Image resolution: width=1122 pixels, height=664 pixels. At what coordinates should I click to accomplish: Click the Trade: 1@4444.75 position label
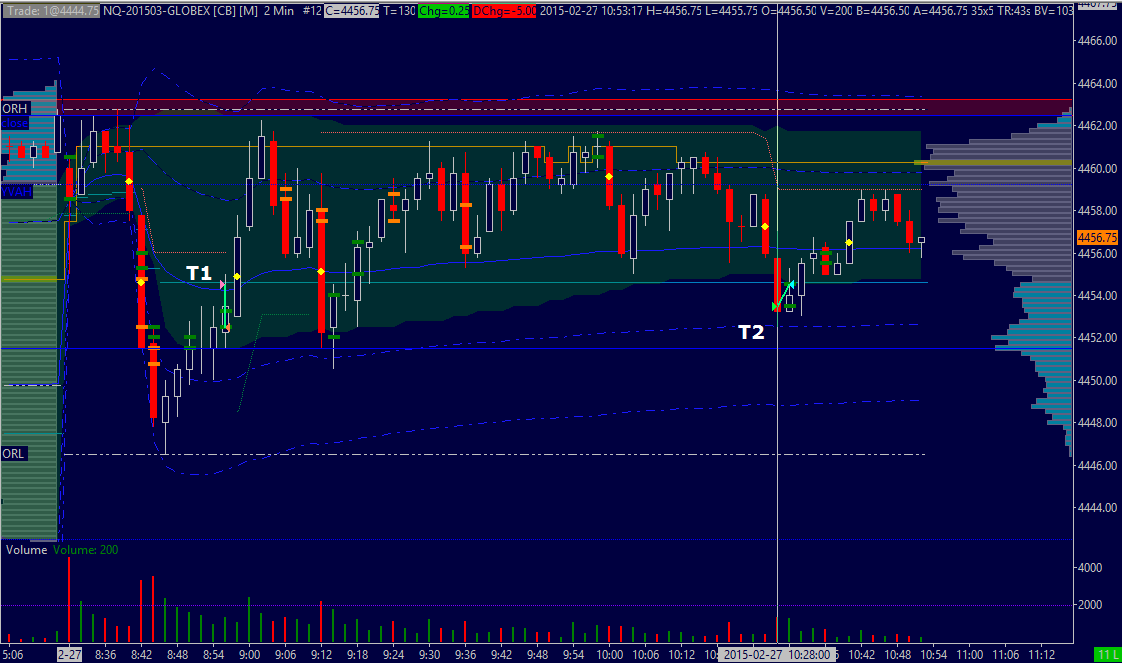click(x=51, y=11)
